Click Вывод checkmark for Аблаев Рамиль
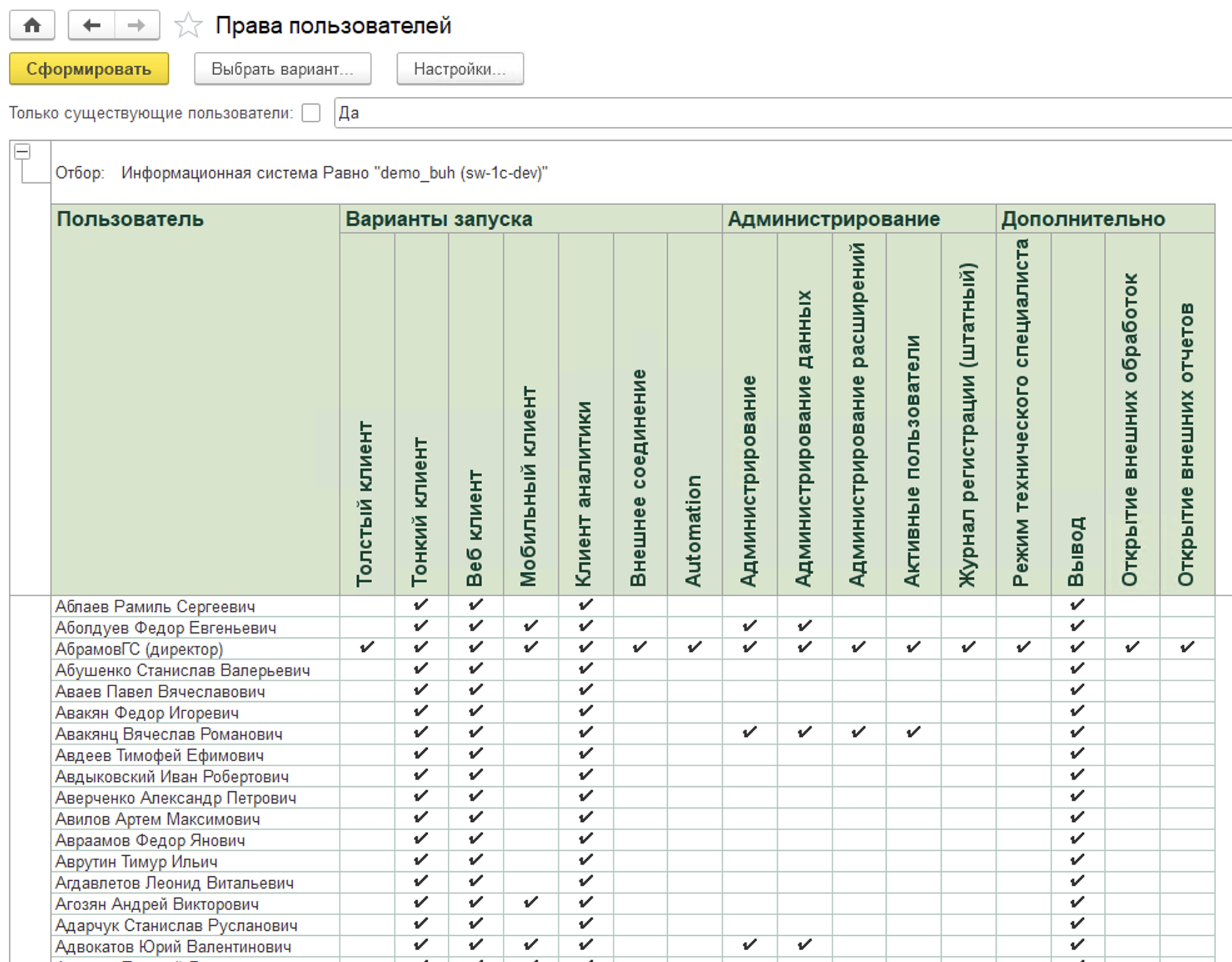Image resolution: width=1232 pixels, height=962 pixels. [1077, 605]
